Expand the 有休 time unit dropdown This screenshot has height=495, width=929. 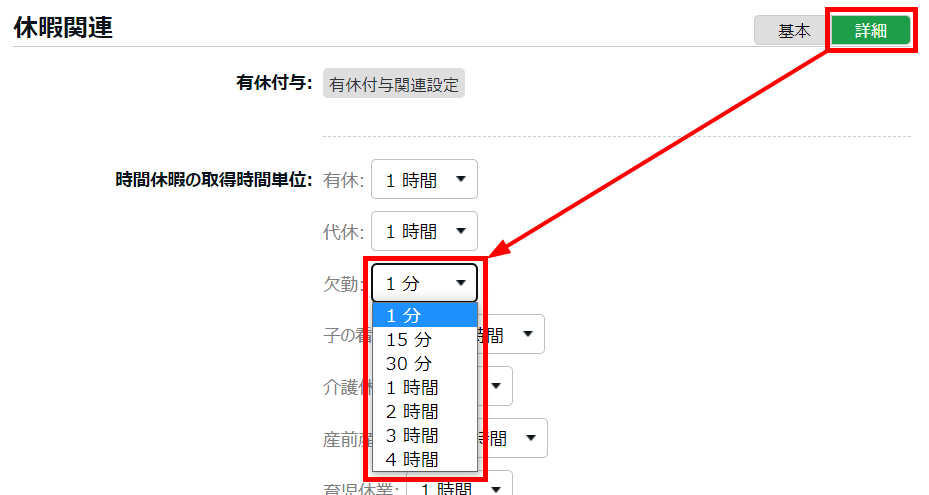coord(424,179)
